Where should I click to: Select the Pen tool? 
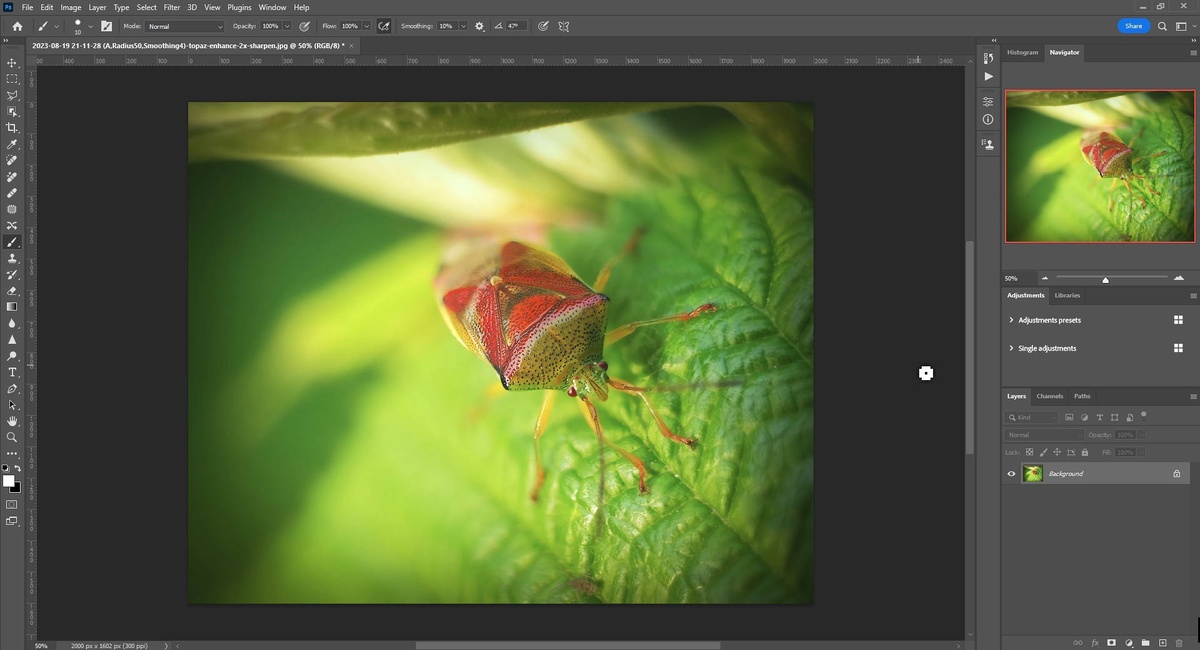[x=13, y=388]
